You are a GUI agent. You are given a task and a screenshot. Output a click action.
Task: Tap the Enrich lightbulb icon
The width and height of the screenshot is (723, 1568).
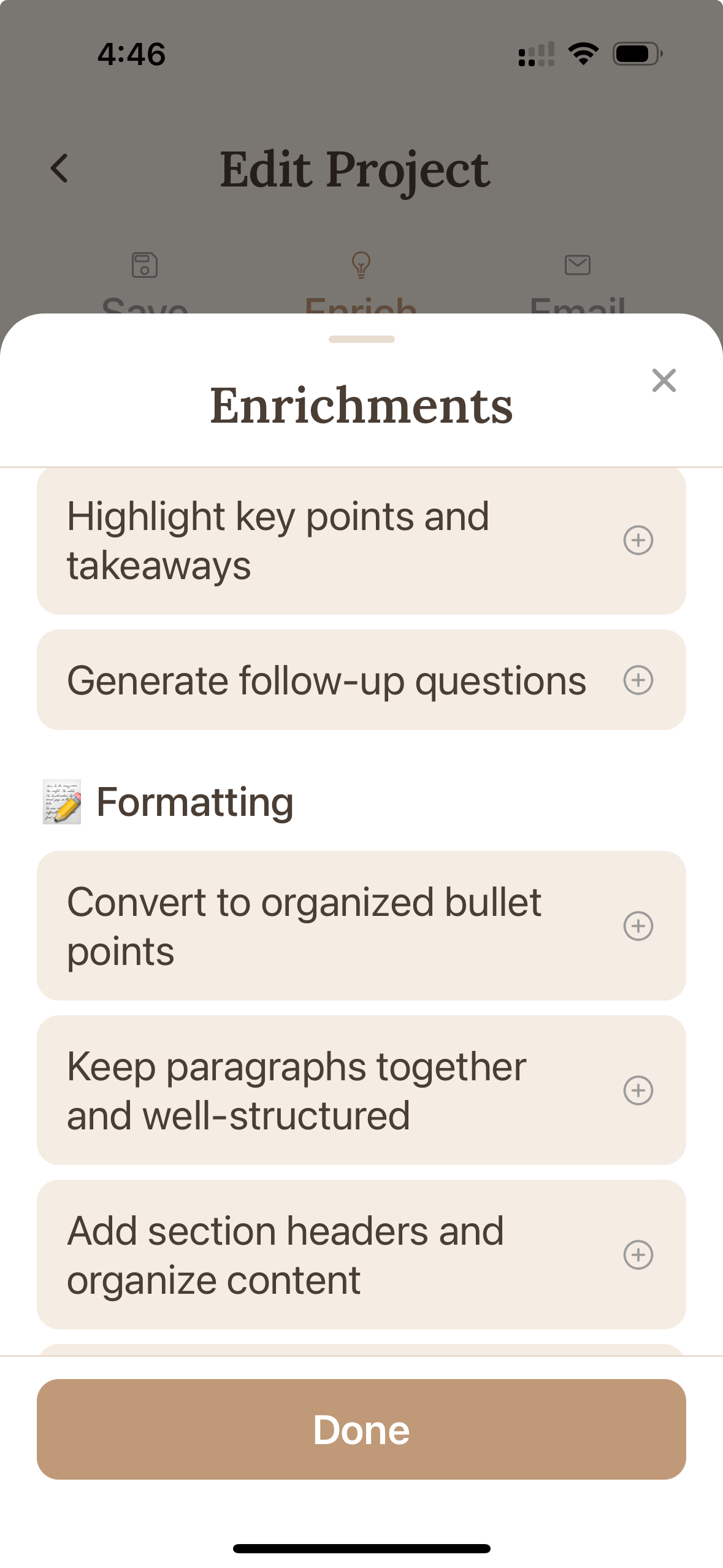(x=361, y=265)
